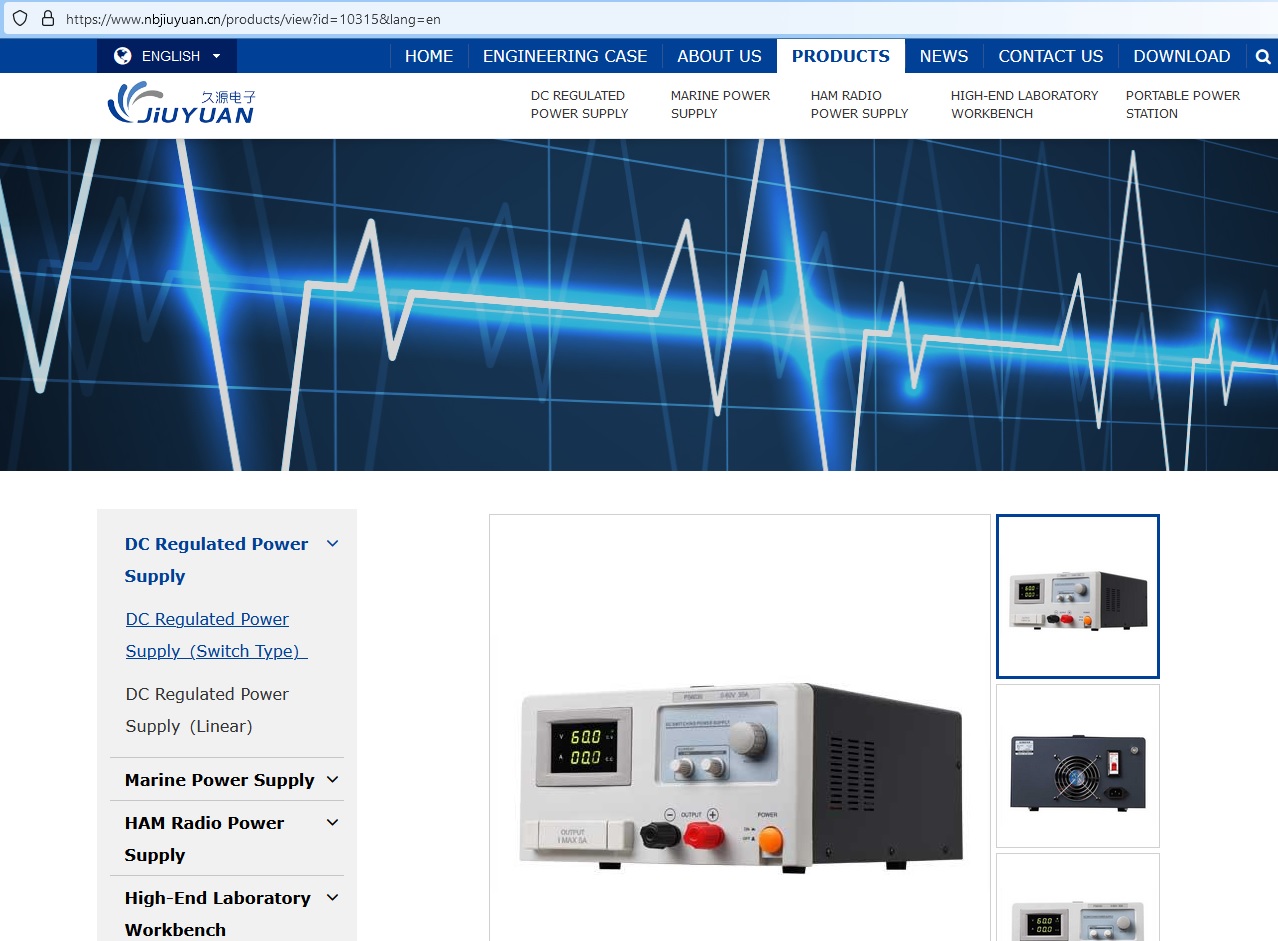The image size is (1278, 941).
Task: Click the Jiuyuan logo
Action: point(182,104)
